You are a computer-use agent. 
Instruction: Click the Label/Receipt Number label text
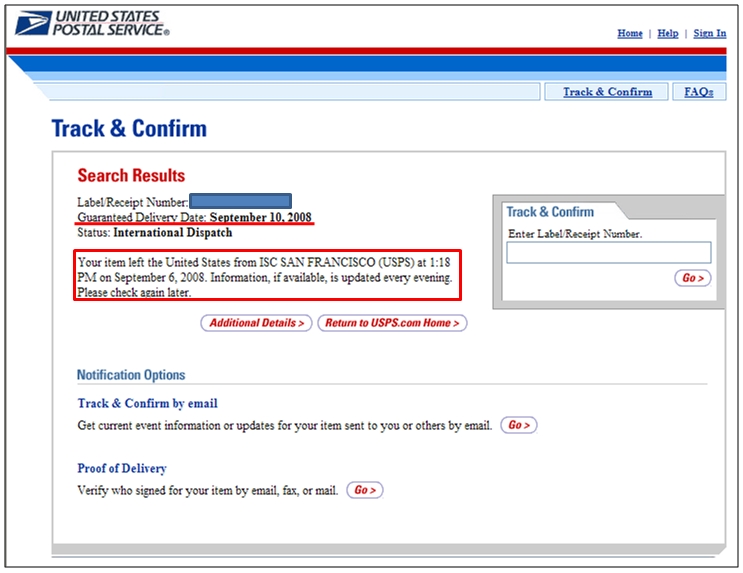(x=133, y=202)
